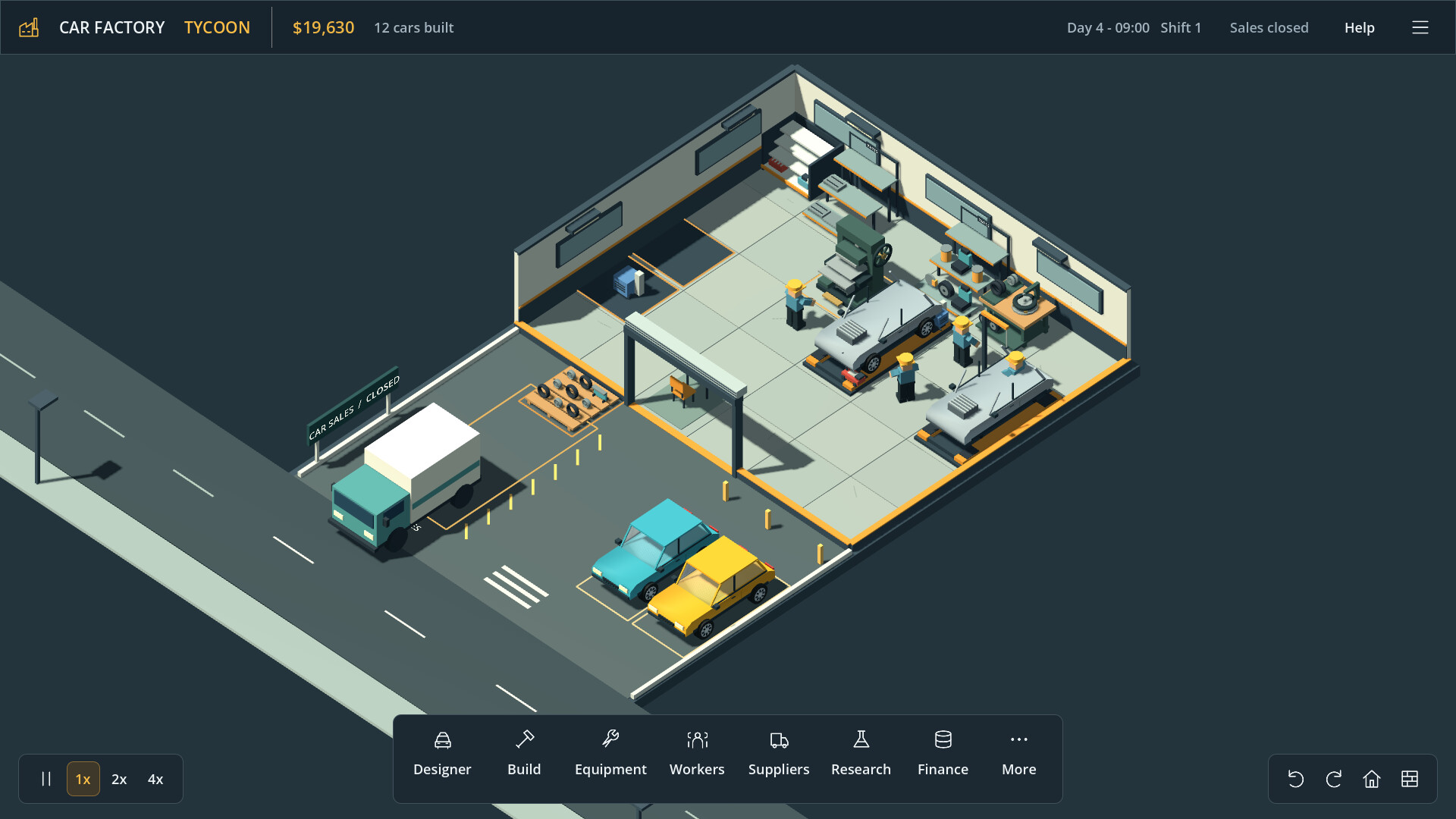This screenshot has width=1456, height=819.
Task: Show More options menu
Action: click(1018, 755)
